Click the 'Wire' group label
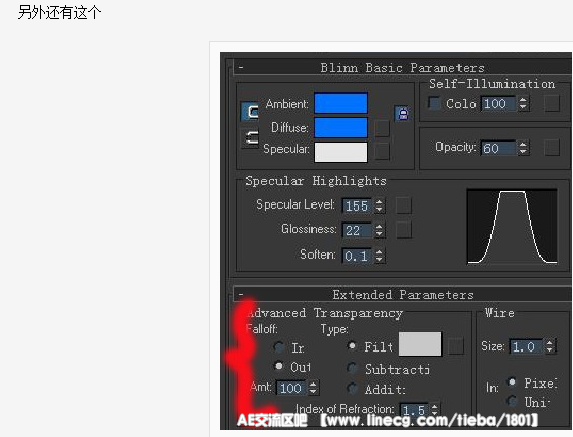 coord(500,312)
